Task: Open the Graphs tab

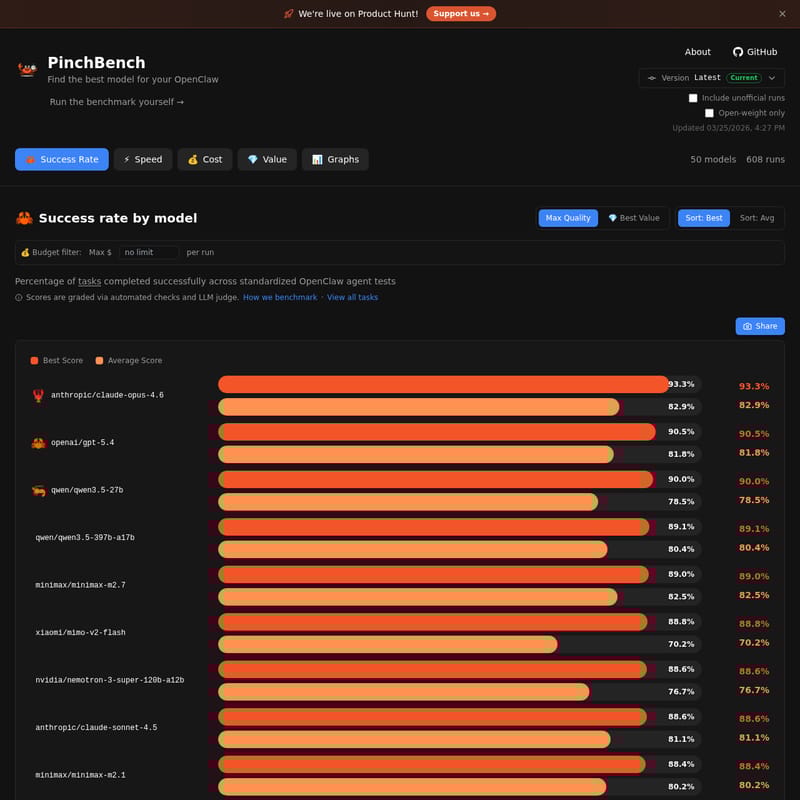Action: pos(335,159)
